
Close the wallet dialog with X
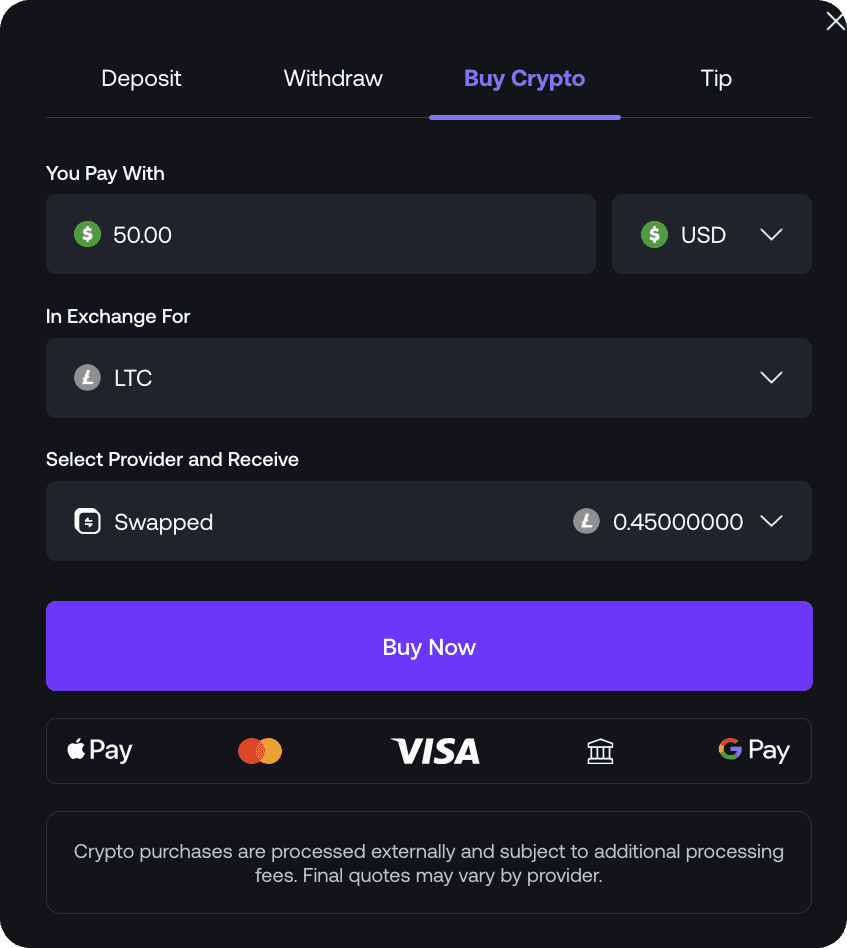coord(835,21)
